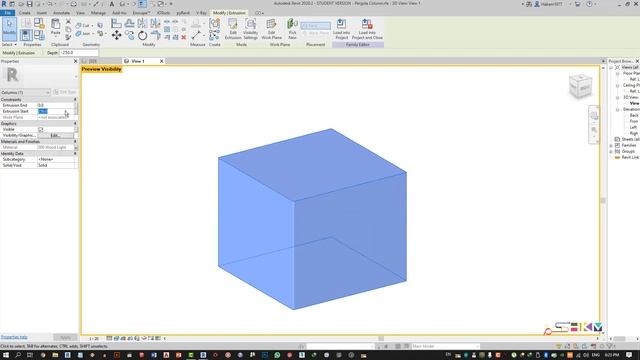Click the Align tool icon in Modify panel
The width and height of the screenshot is (640, 360).
click(x=116, y=24)
